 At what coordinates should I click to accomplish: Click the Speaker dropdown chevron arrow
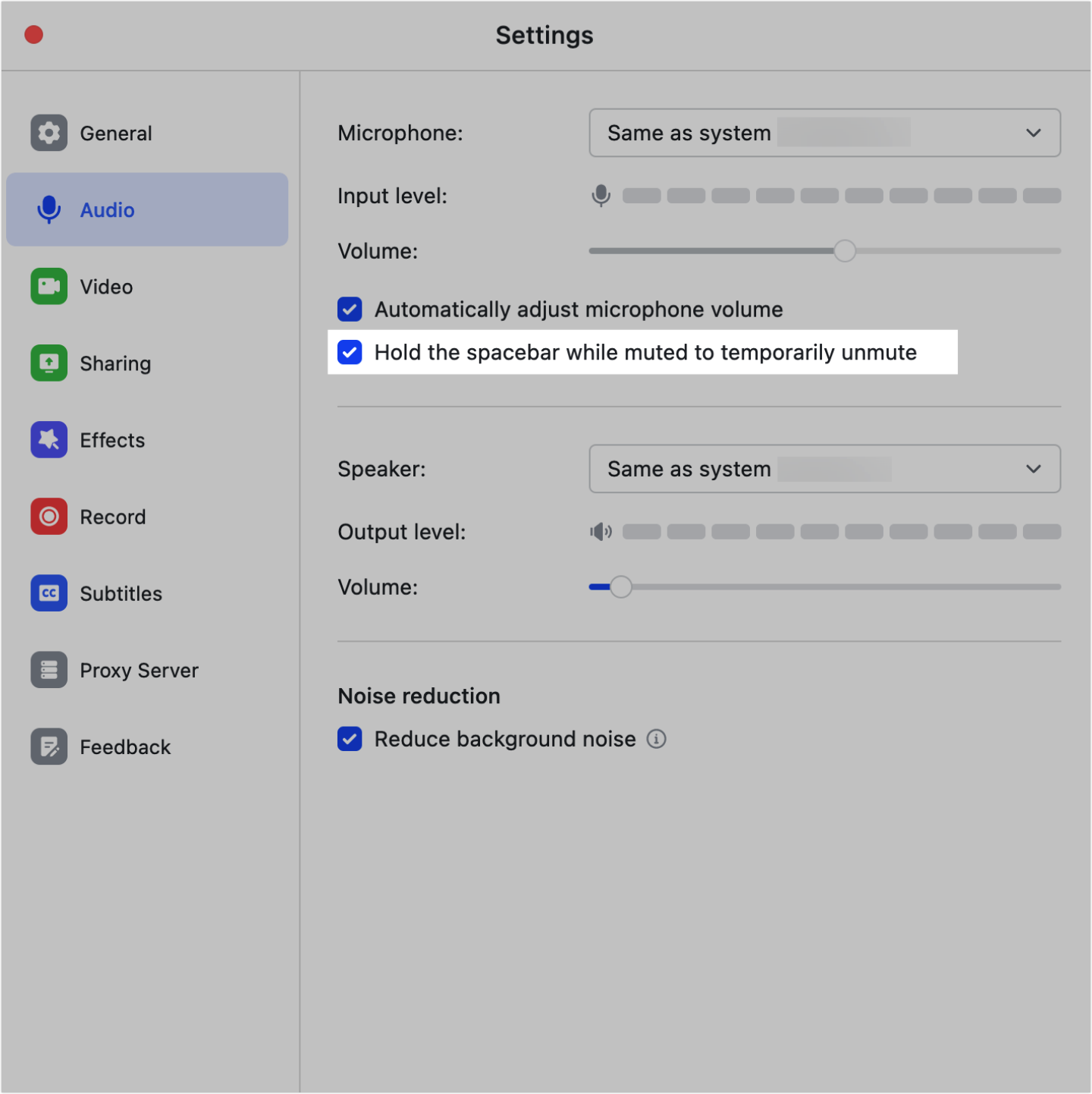click(x=1033, y=469)
